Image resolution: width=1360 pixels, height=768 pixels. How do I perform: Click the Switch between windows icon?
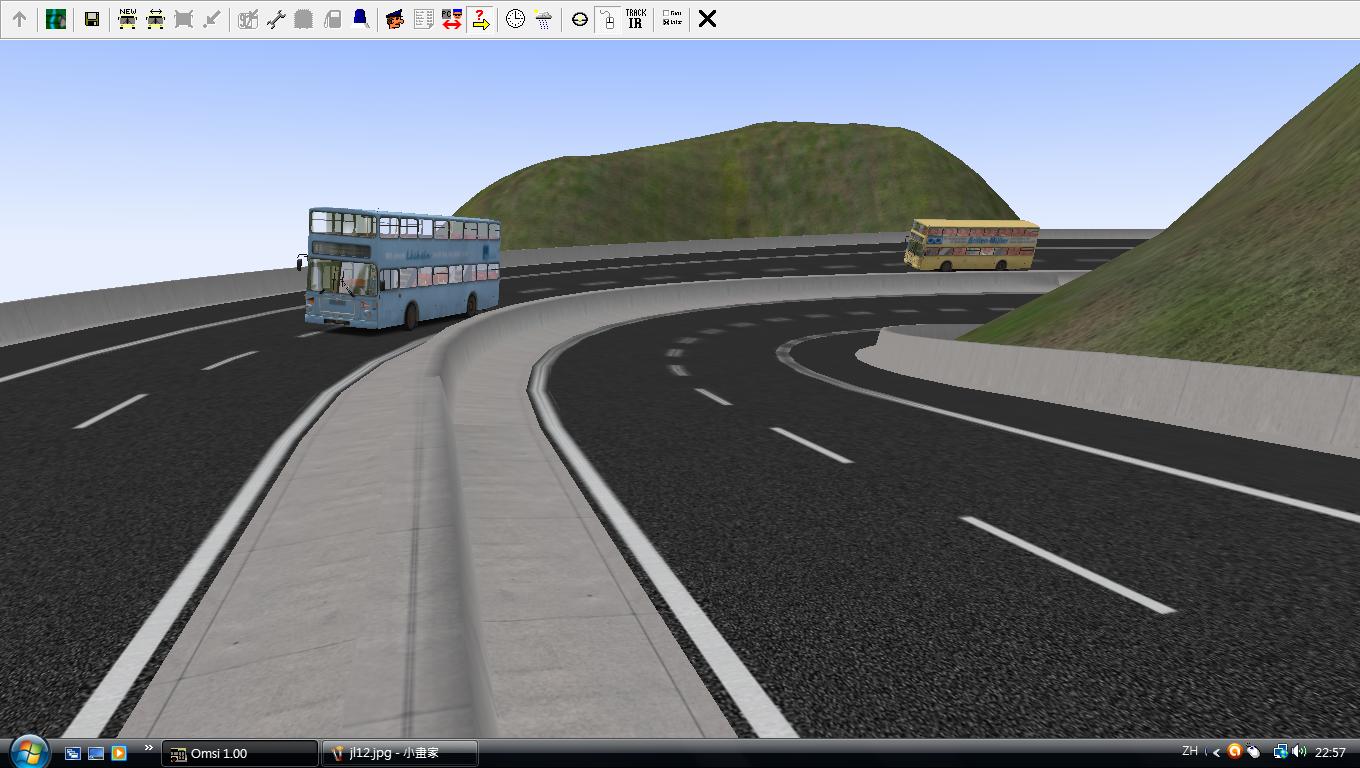pos(73,753)
